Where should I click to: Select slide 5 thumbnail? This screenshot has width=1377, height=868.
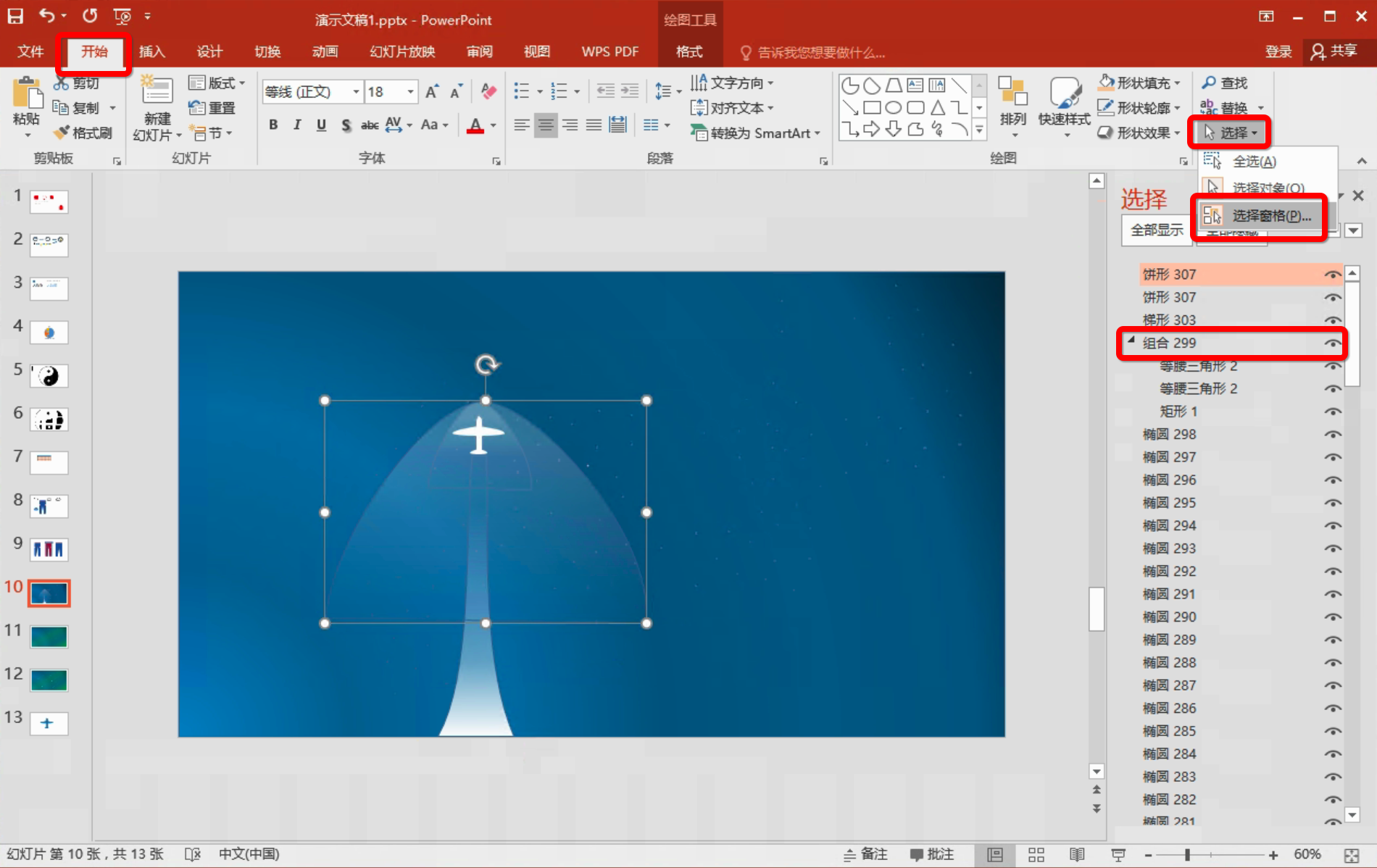(49, 376)
